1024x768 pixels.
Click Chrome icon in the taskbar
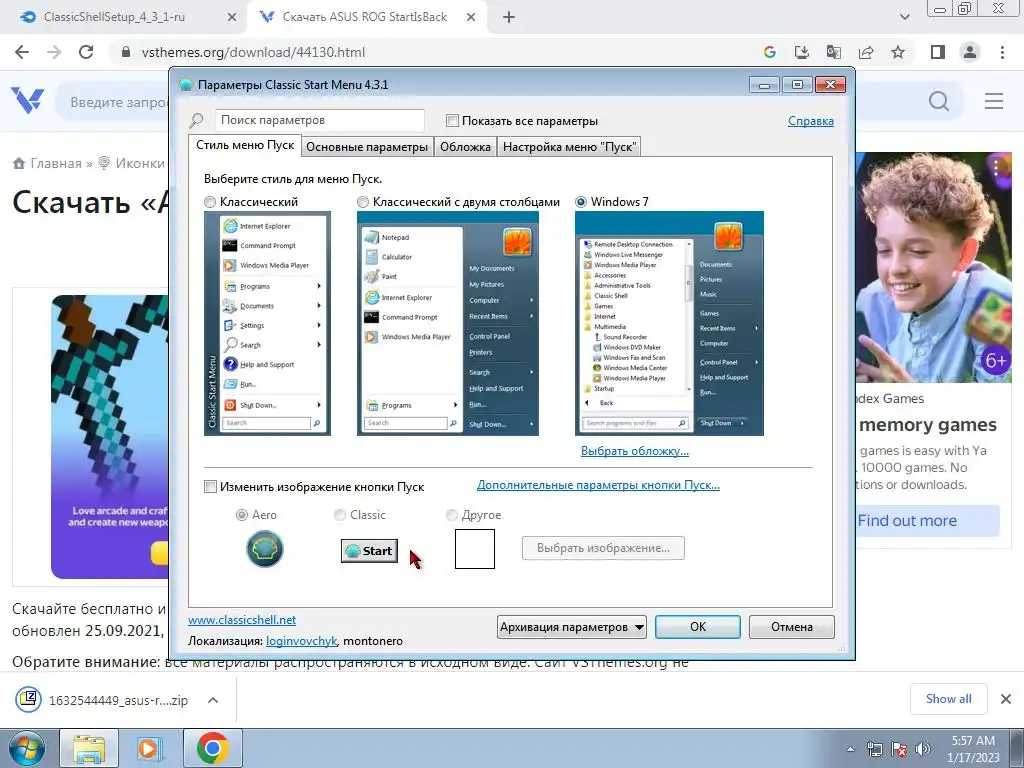click(x=212, y=748)
